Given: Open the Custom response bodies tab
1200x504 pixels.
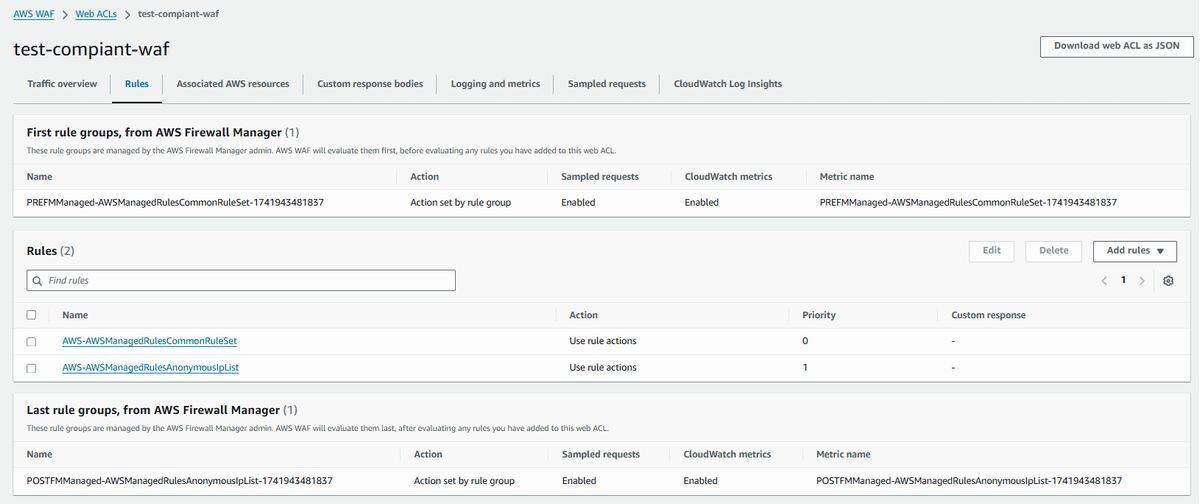Looking at the screenshot, I should click(x=370, y=84).
